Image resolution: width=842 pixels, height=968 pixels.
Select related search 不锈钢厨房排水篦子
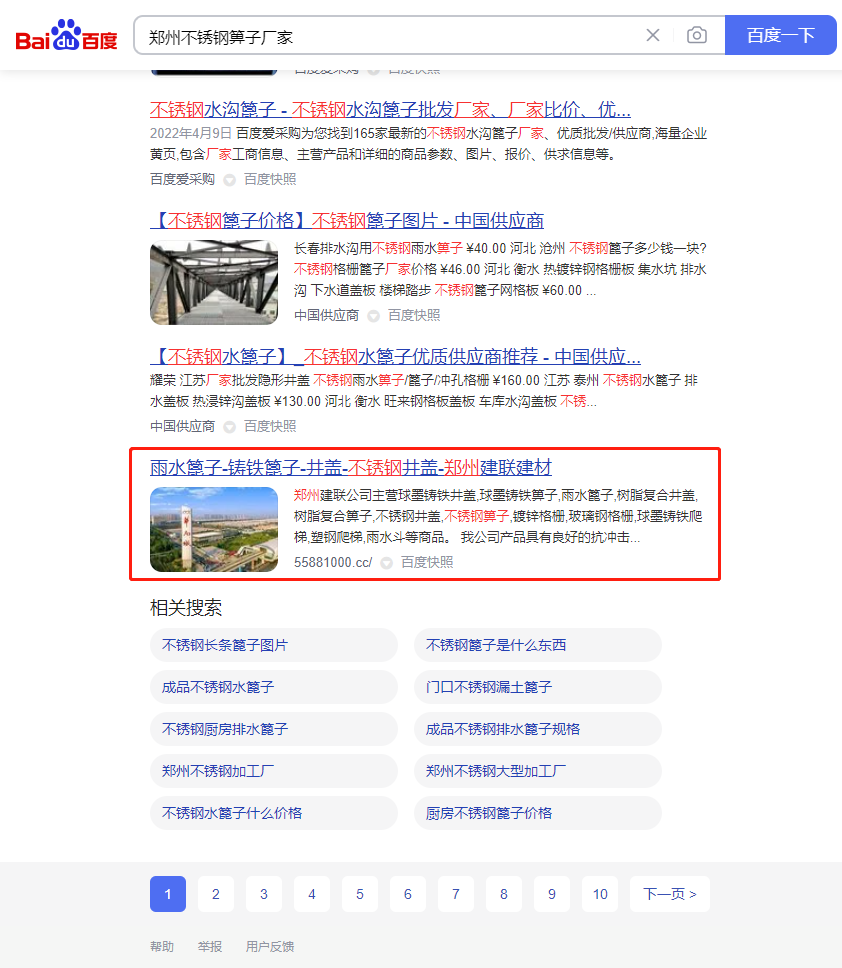tap(273, 729)
